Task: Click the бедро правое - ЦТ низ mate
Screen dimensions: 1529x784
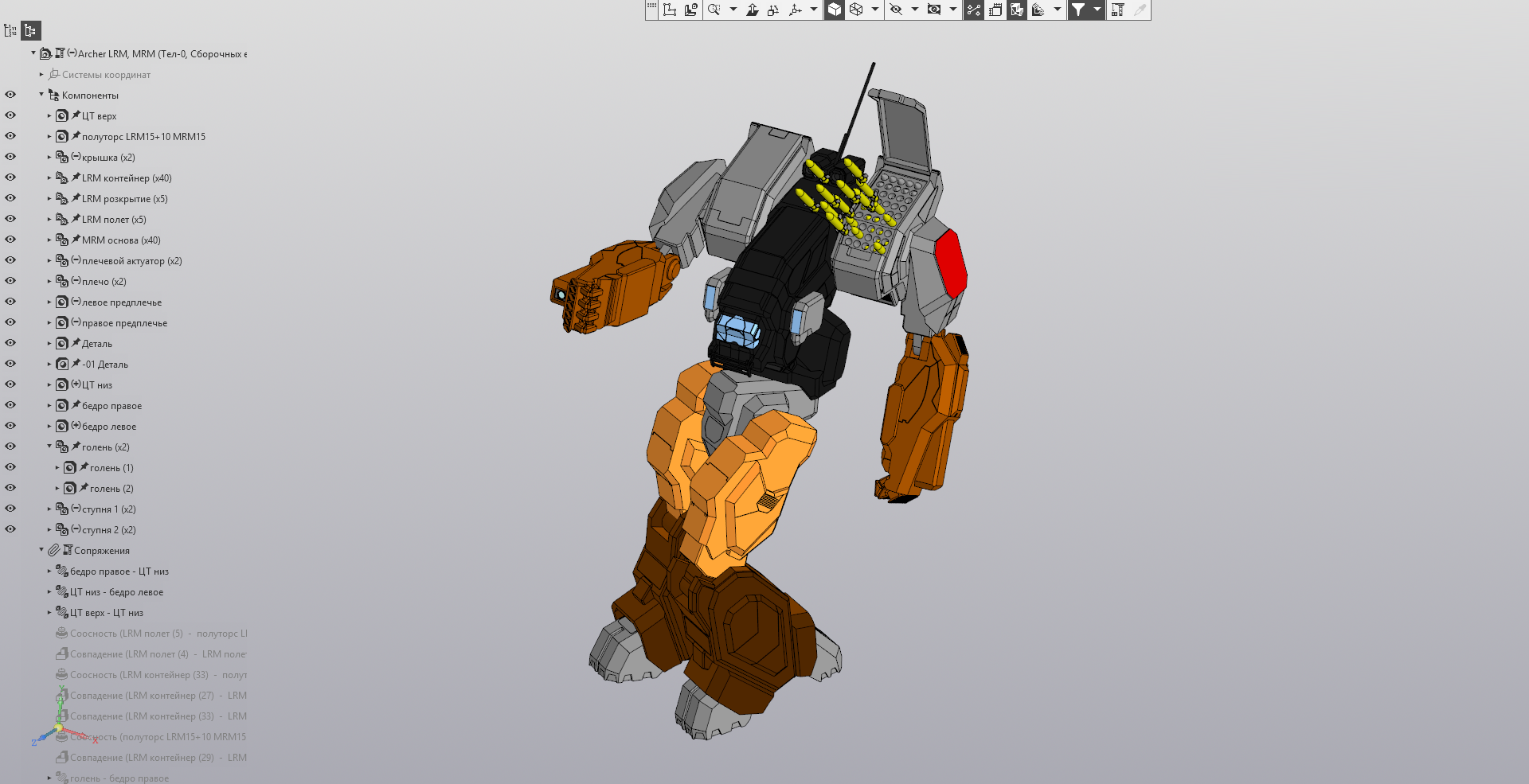Action: click(119, 571)
